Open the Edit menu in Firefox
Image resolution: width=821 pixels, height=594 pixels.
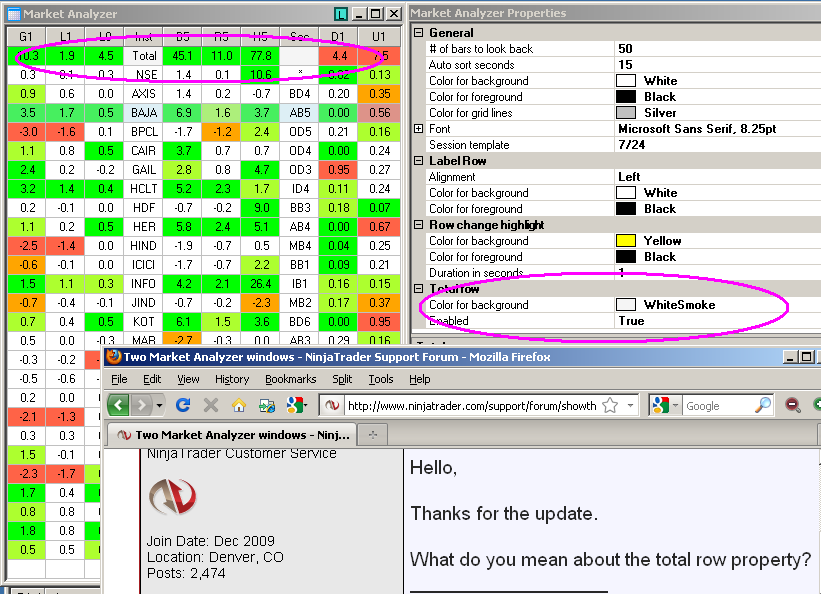[152, 379]
